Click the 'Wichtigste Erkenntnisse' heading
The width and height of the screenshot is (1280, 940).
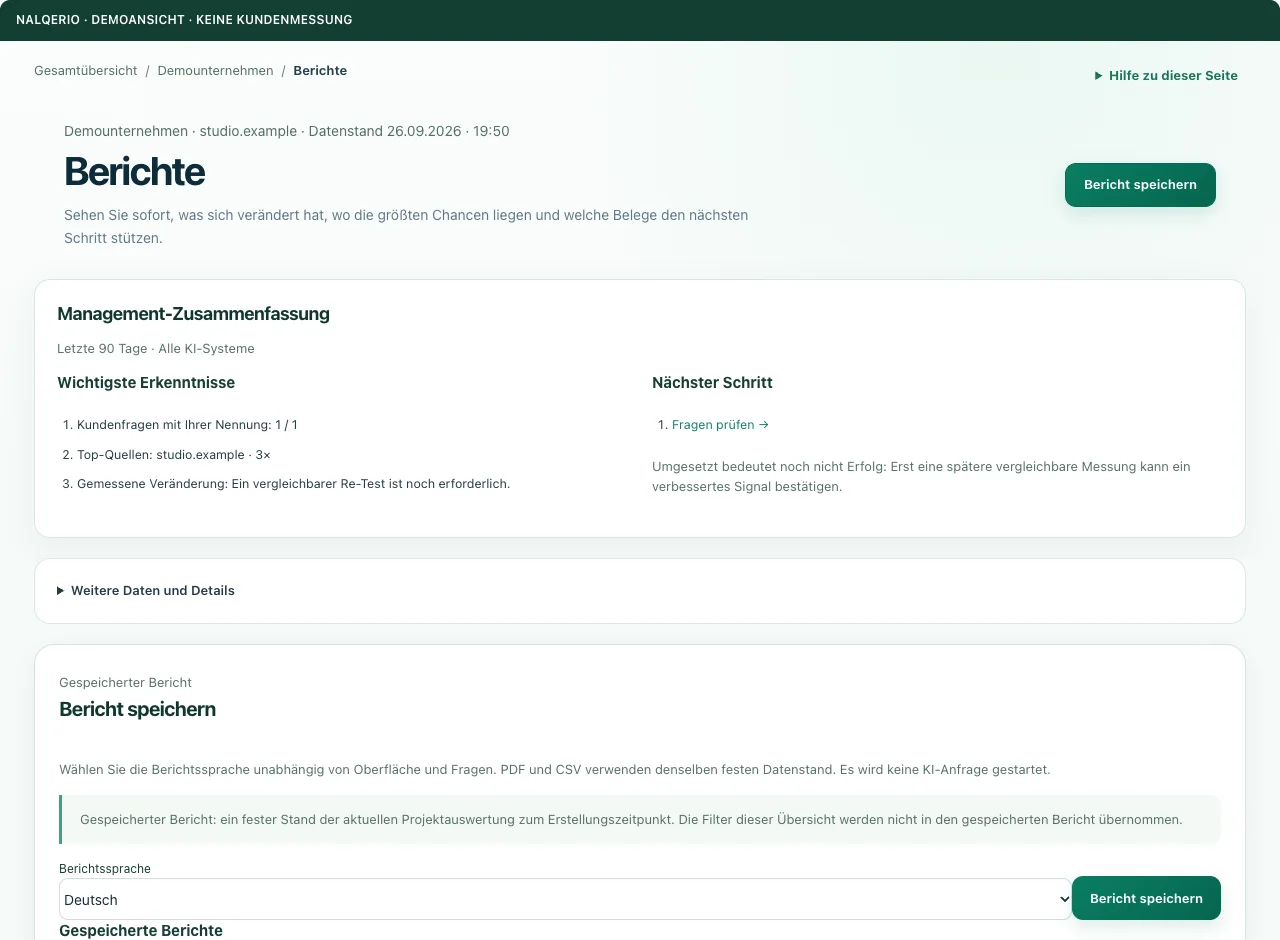146,383
